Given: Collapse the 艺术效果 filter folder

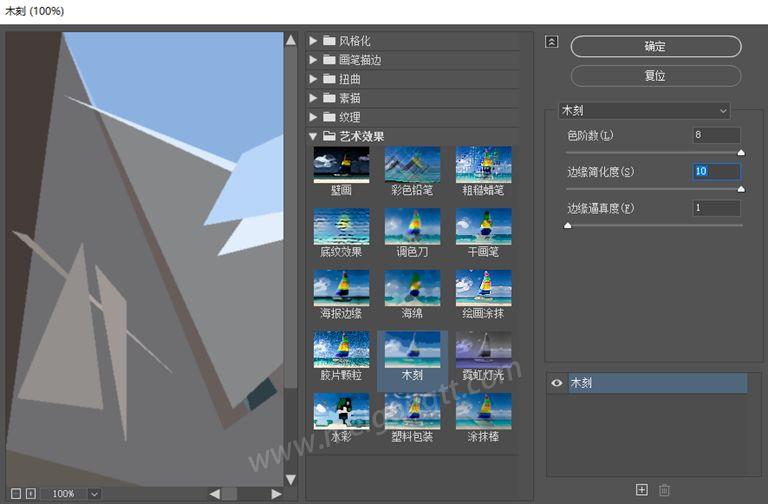Looking at the screenshot, I should (x=313, y=137).
